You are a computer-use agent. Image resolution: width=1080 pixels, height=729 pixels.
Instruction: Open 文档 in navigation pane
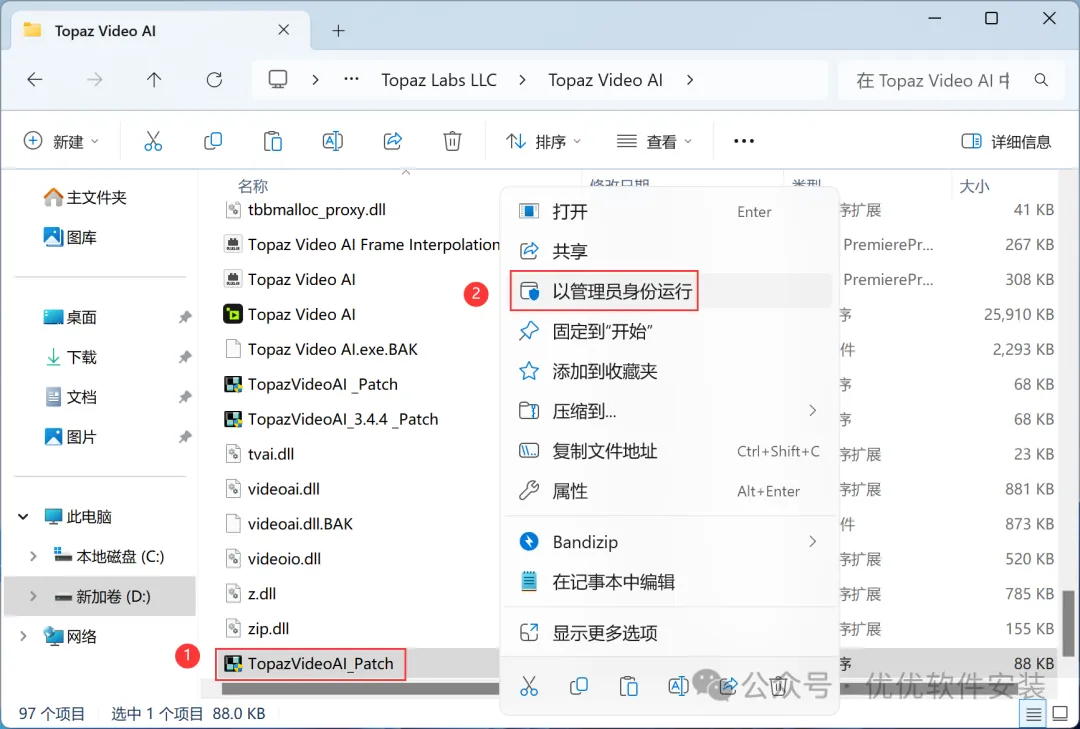71,397
